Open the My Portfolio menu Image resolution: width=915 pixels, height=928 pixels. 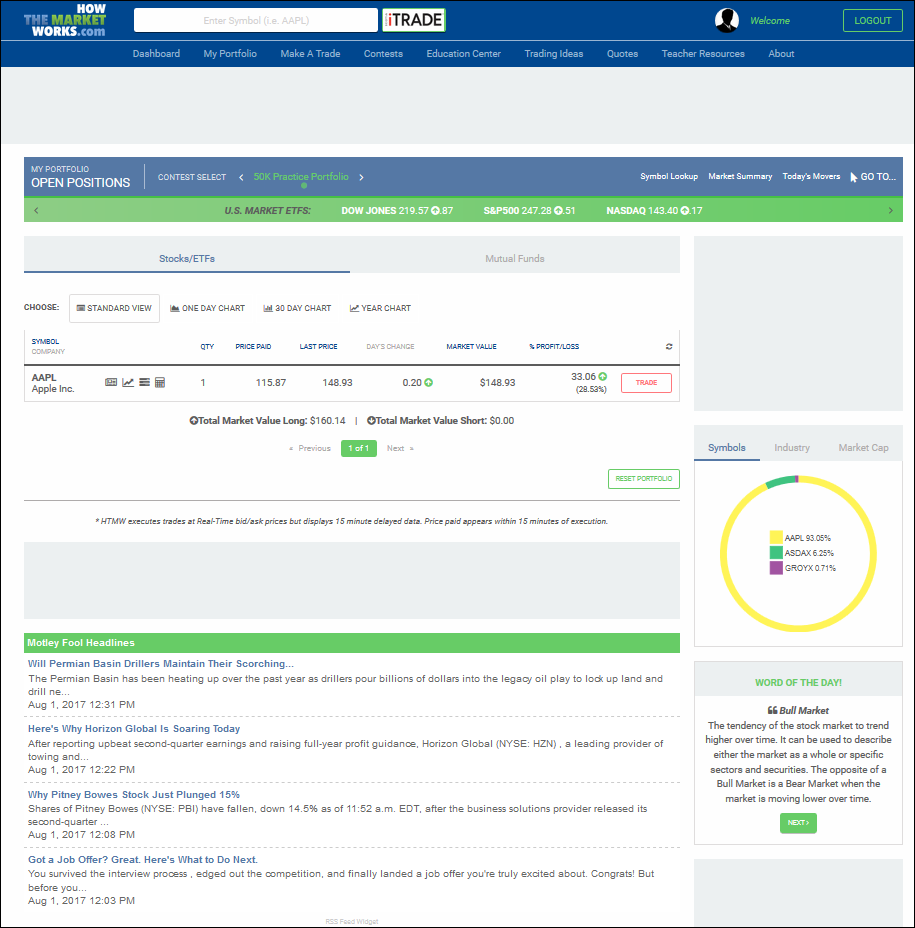coord(230,54)
